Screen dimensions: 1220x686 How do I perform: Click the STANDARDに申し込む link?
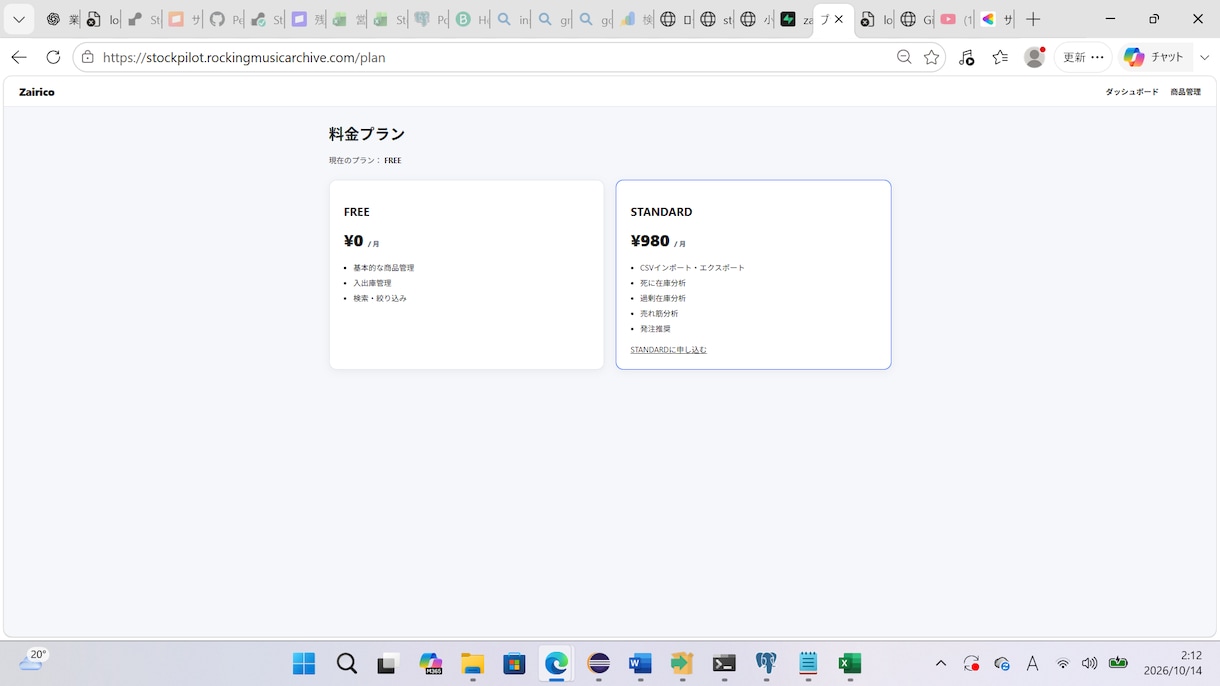[x=668, y=350]
